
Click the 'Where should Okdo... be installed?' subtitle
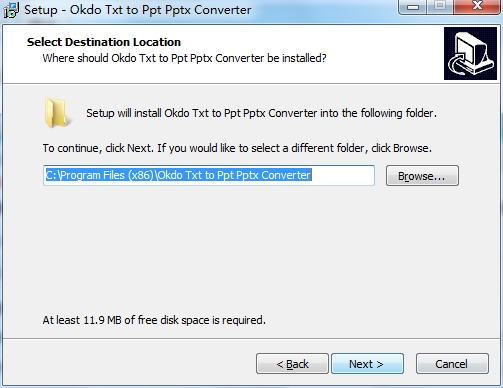coord(184,58)
